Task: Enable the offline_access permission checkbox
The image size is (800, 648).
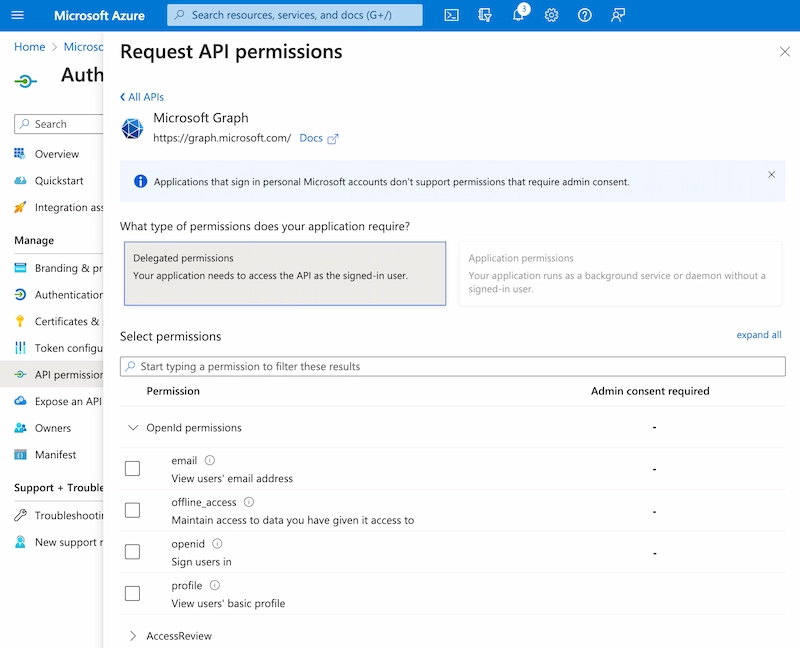Action: click(x=132, y=510)
